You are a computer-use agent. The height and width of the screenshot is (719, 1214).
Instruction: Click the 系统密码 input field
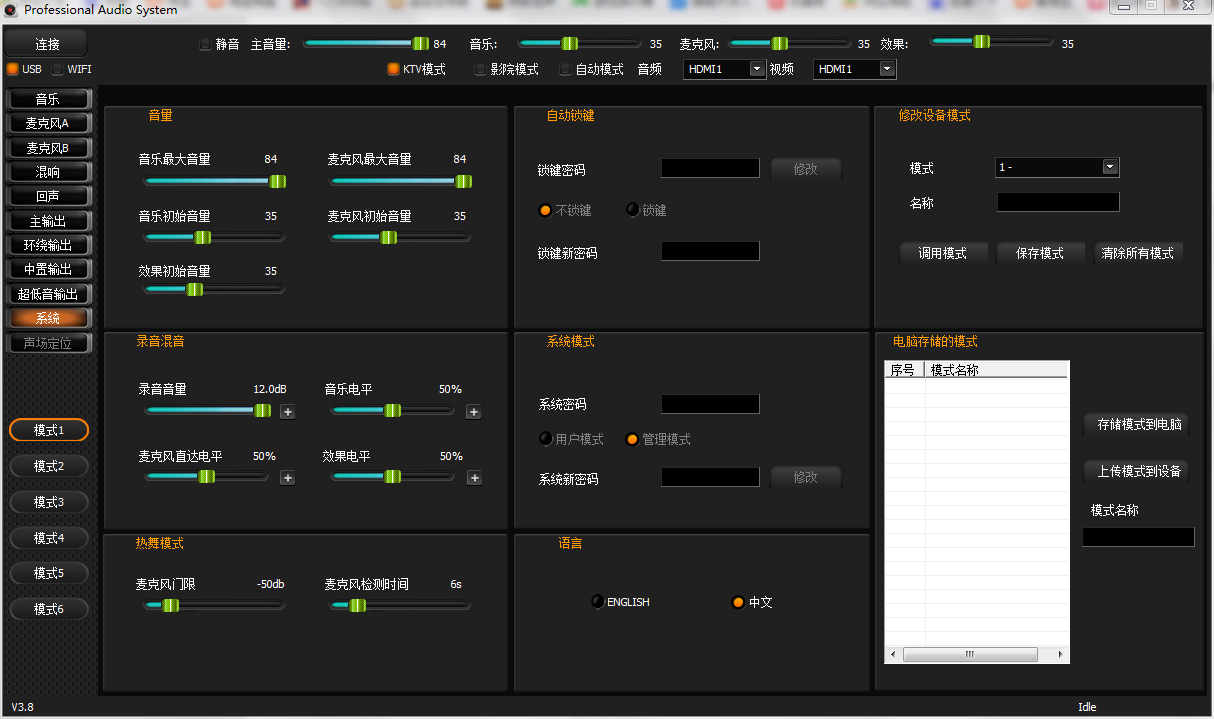point(710,404)
